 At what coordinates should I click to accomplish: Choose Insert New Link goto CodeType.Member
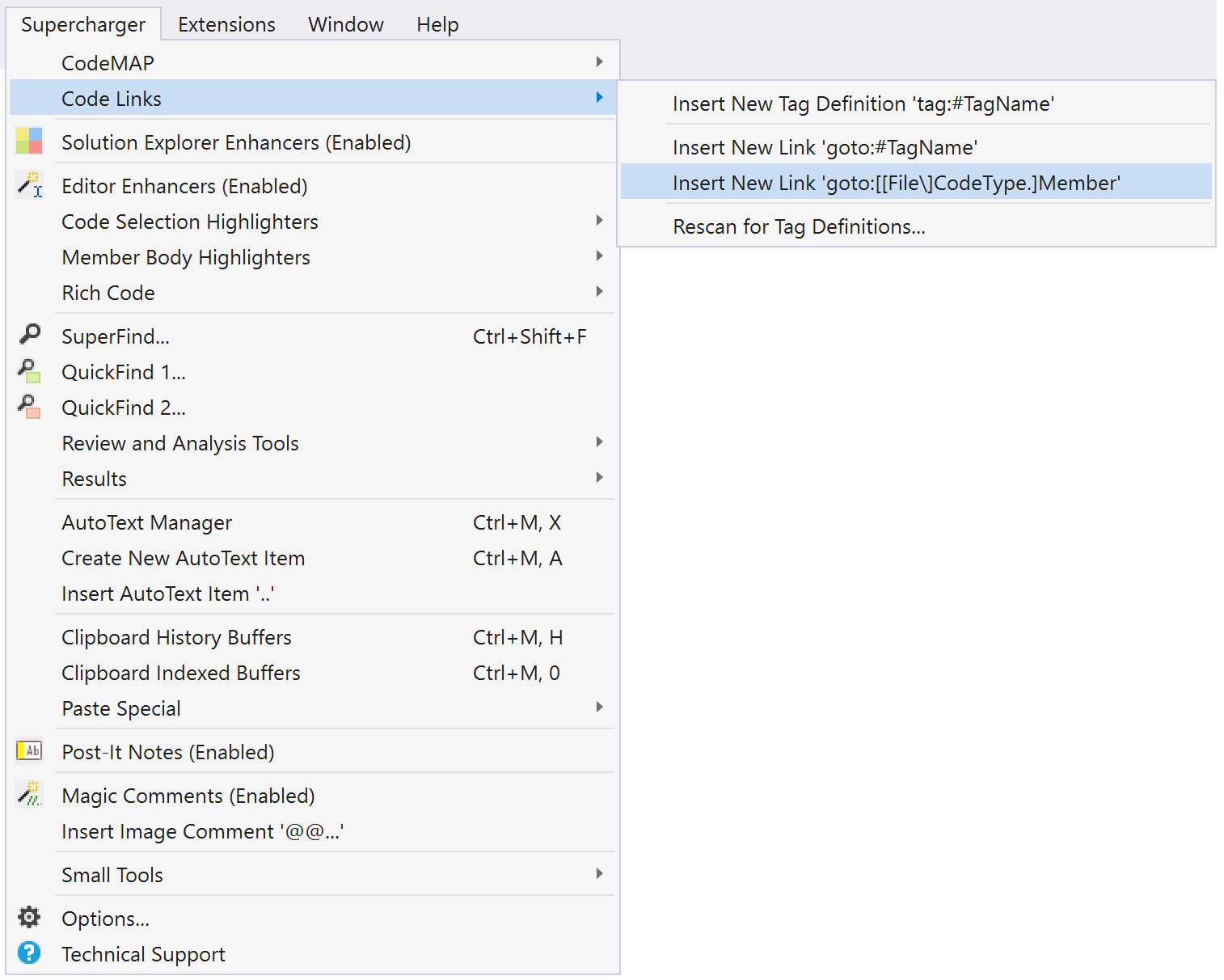tap(916, 183)
